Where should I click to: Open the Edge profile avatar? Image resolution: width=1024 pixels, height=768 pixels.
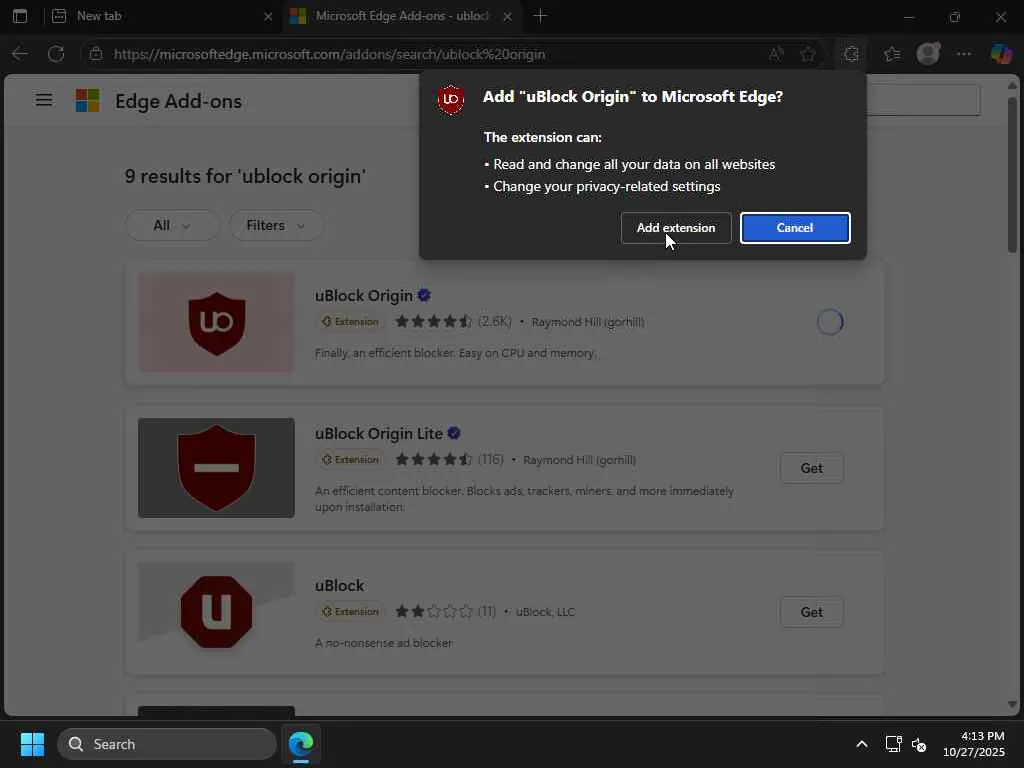point(928,54)
